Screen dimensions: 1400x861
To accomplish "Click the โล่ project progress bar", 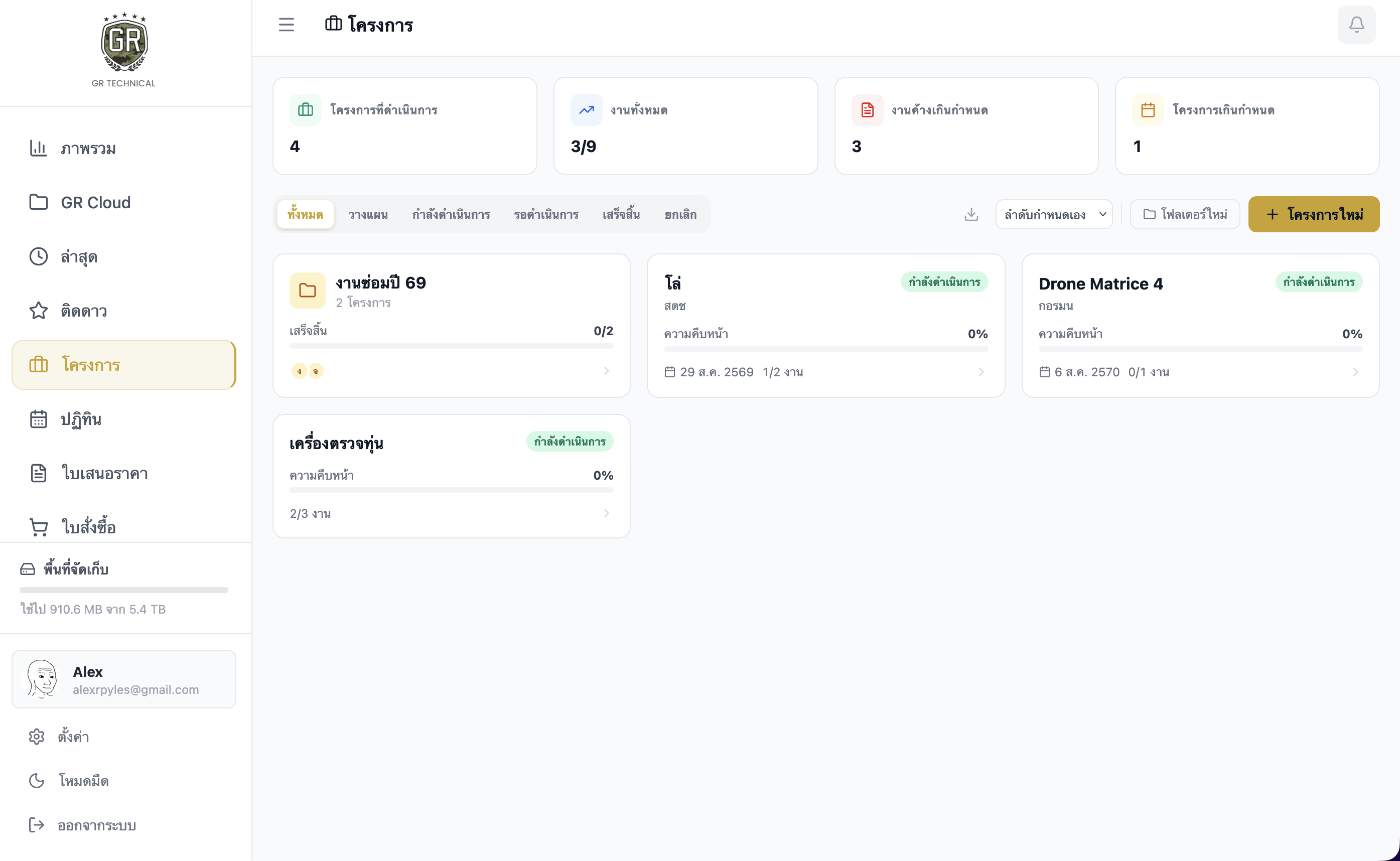I will tap(825, 349).
